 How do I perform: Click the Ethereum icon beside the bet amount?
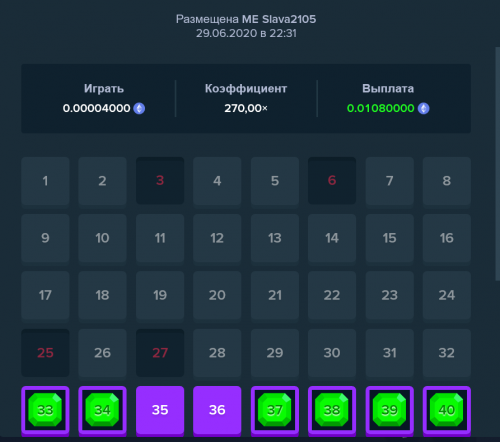[139, 108]
